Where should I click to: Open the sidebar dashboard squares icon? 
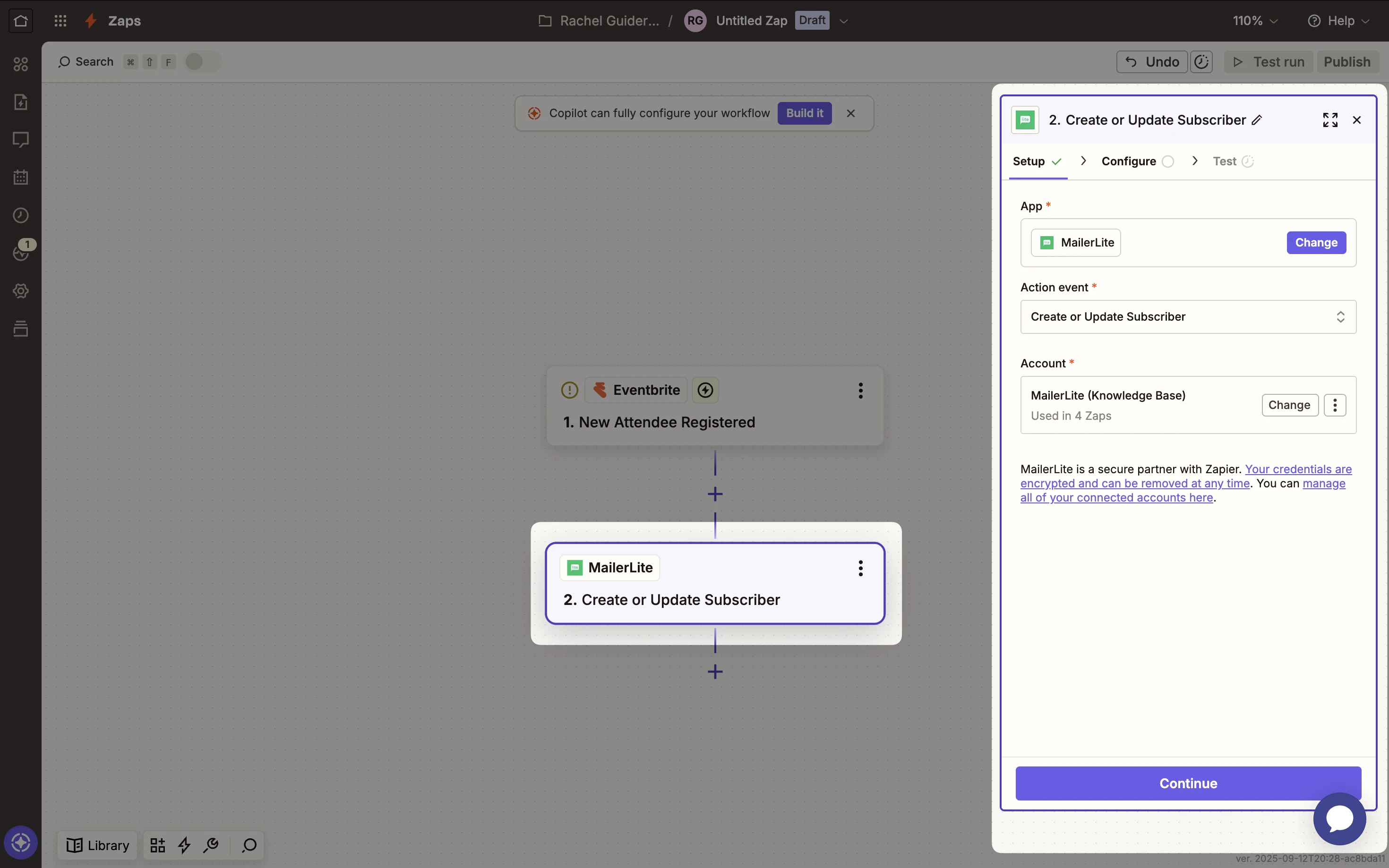(x=21, y=64)
